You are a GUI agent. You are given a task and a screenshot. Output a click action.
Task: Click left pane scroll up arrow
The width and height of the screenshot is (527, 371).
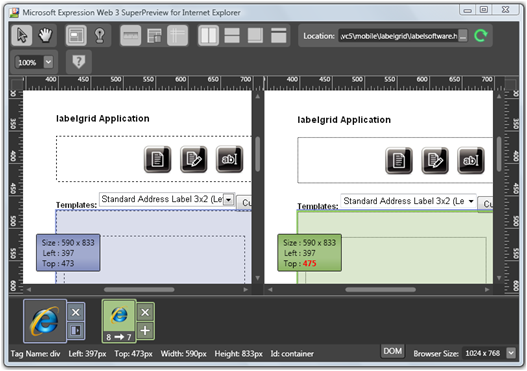coord(258,96)
